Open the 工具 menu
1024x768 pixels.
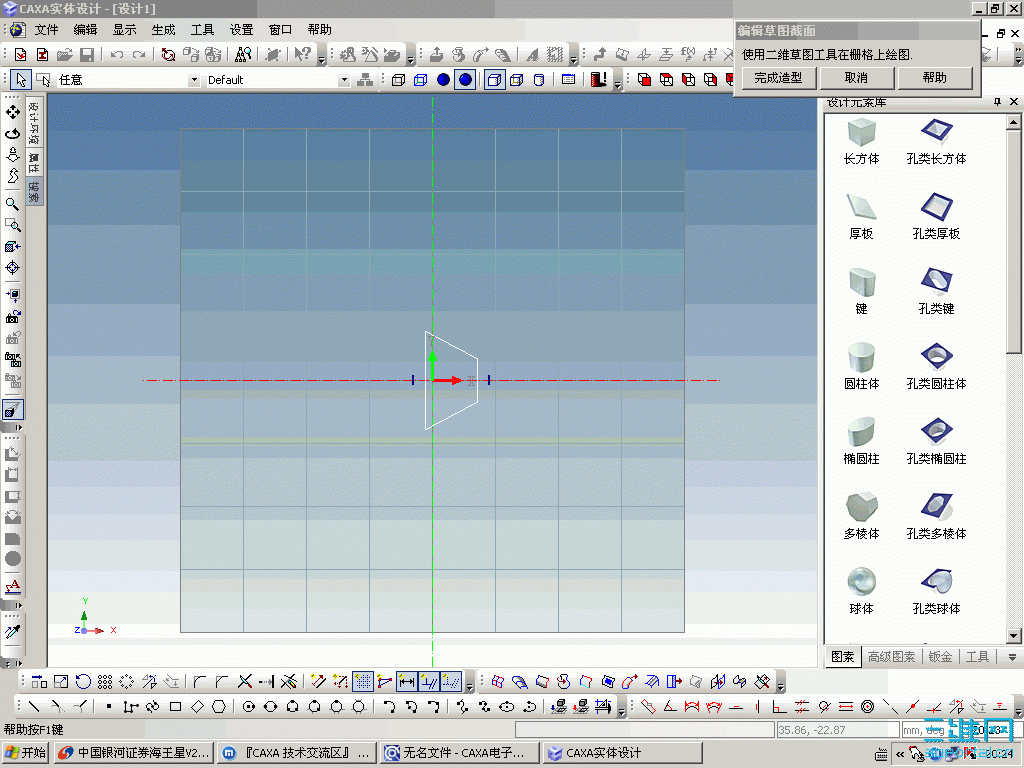[202, 29]
